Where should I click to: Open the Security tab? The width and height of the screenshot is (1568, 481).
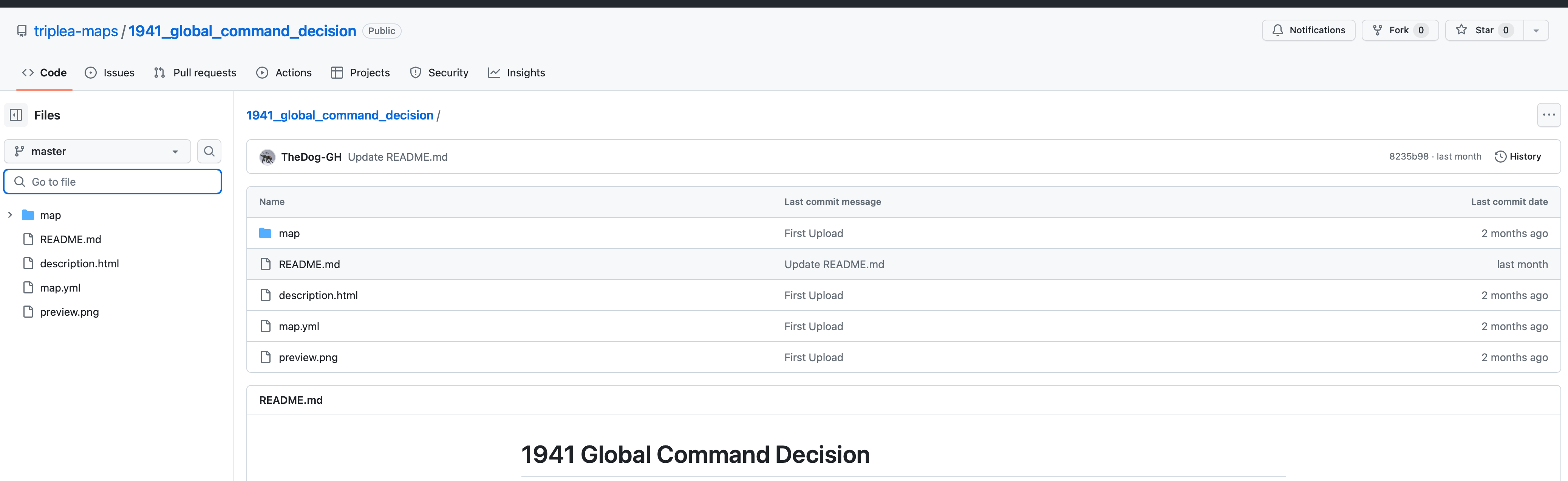point(439,73)
